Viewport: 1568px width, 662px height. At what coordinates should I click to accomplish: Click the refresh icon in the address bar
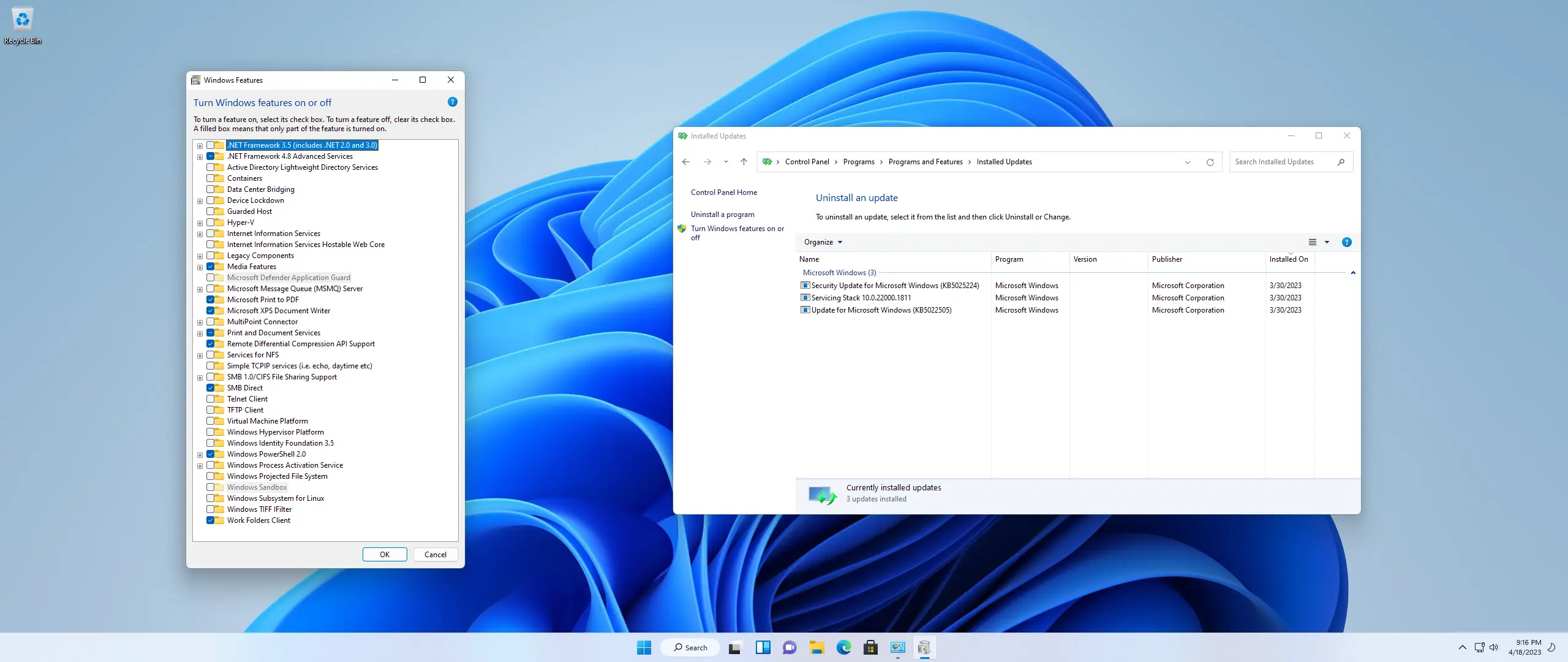click(x=1210, y=162)
